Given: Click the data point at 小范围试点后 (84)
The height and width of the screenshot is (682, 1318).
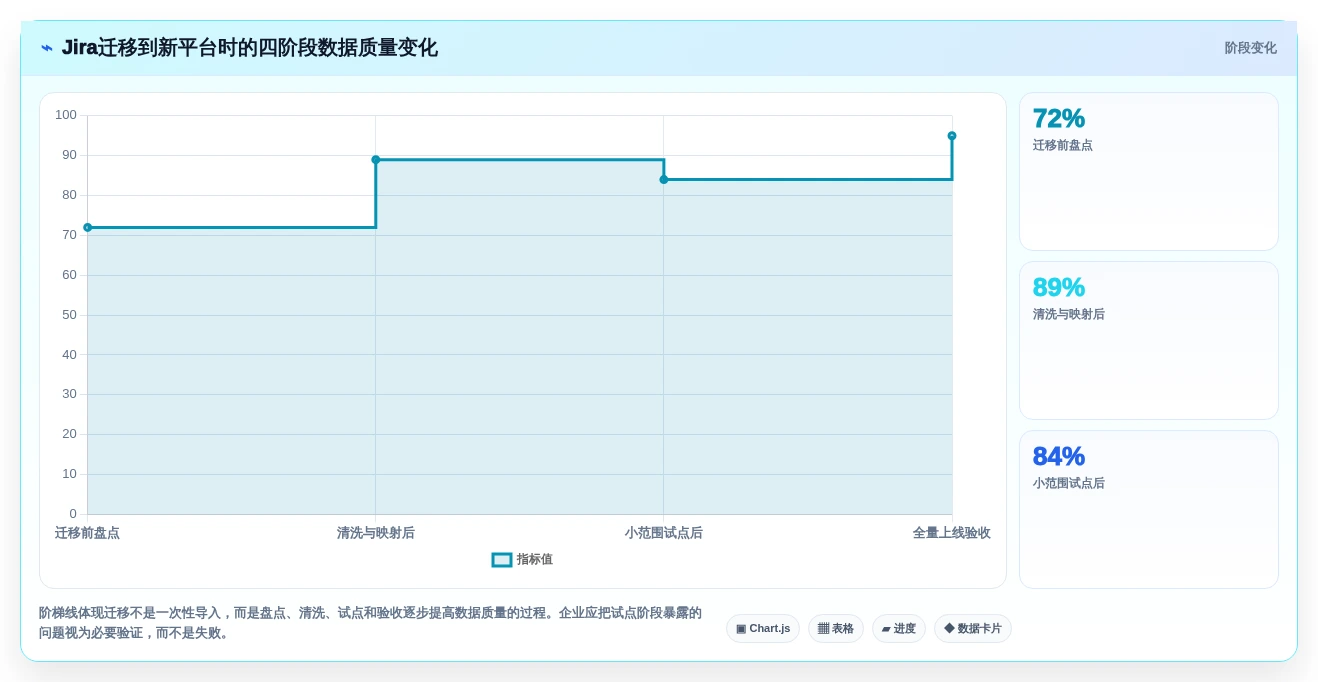Looking at the screenshot, I should (x=664, y=180).
